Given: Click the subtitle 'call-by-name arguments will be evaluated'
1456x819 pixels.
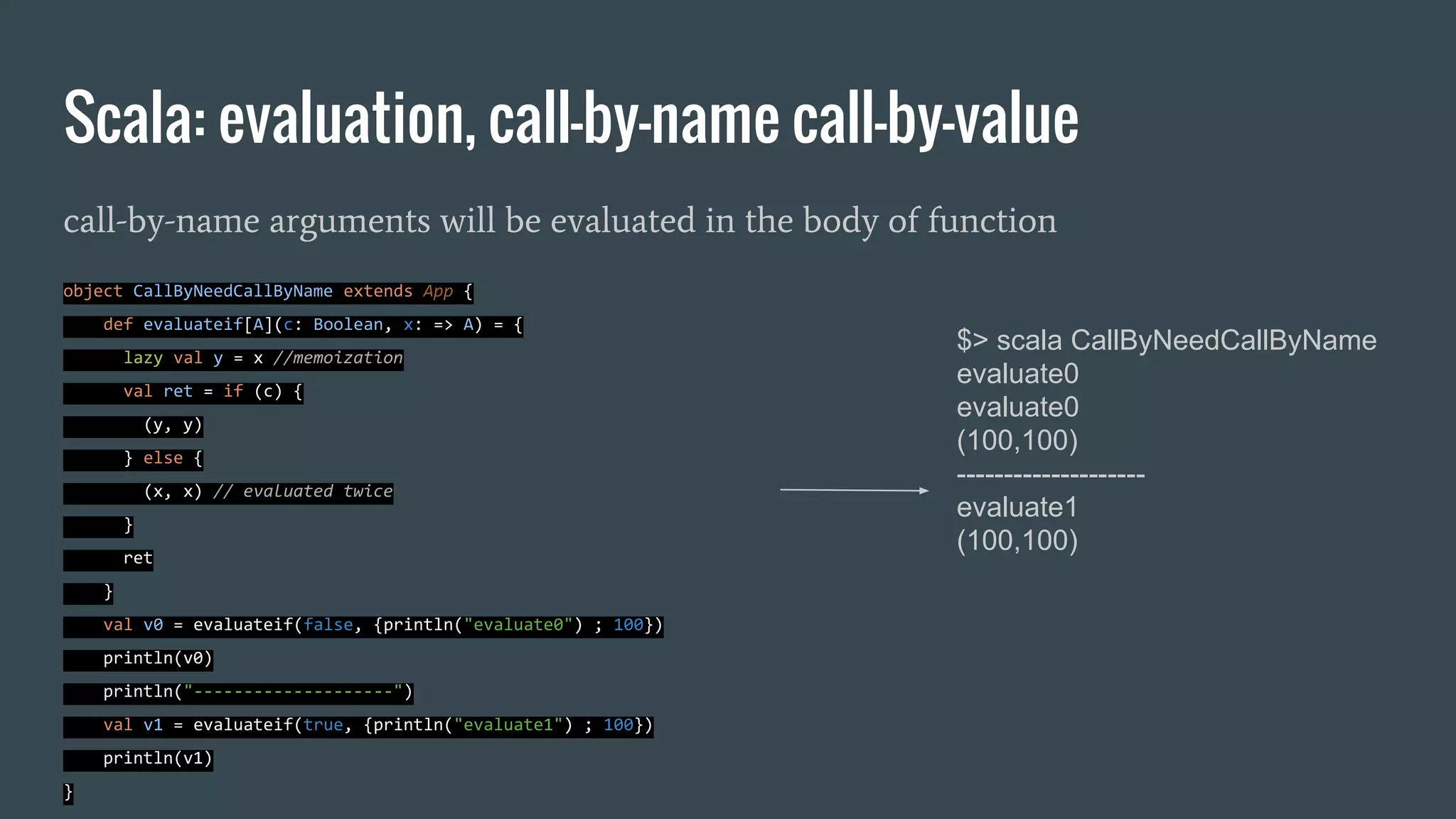Looking at the screenshot, I should click(560, 221).
